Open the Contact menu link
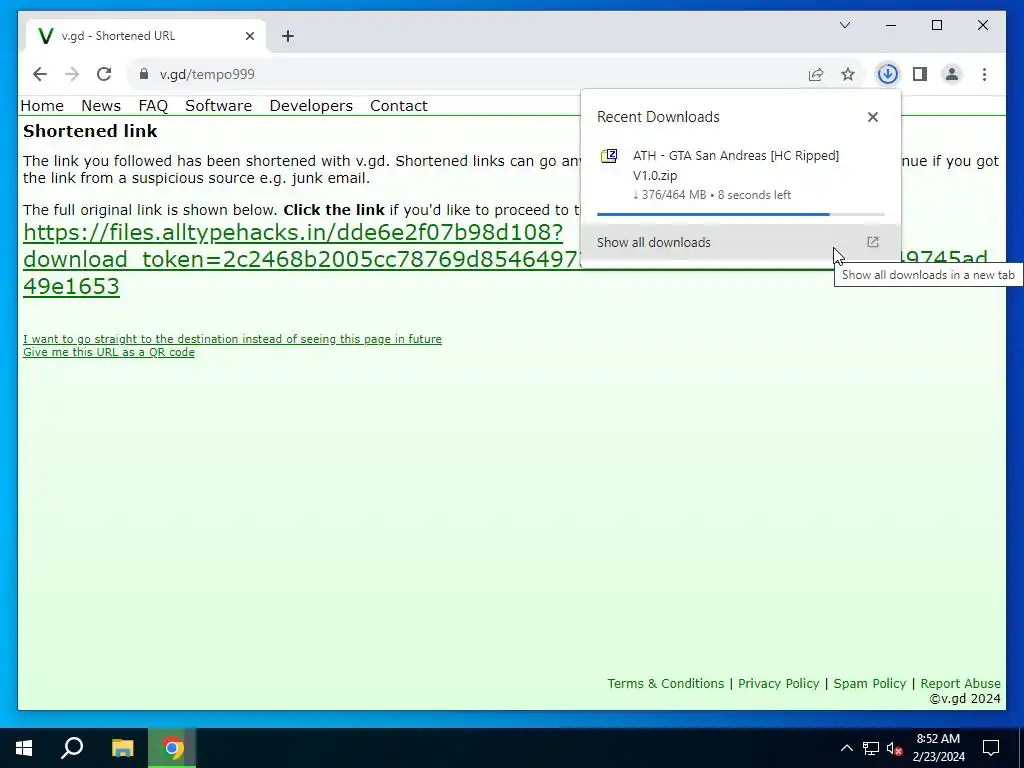This screenshot has height=768, width=1024. click(398, 106)
